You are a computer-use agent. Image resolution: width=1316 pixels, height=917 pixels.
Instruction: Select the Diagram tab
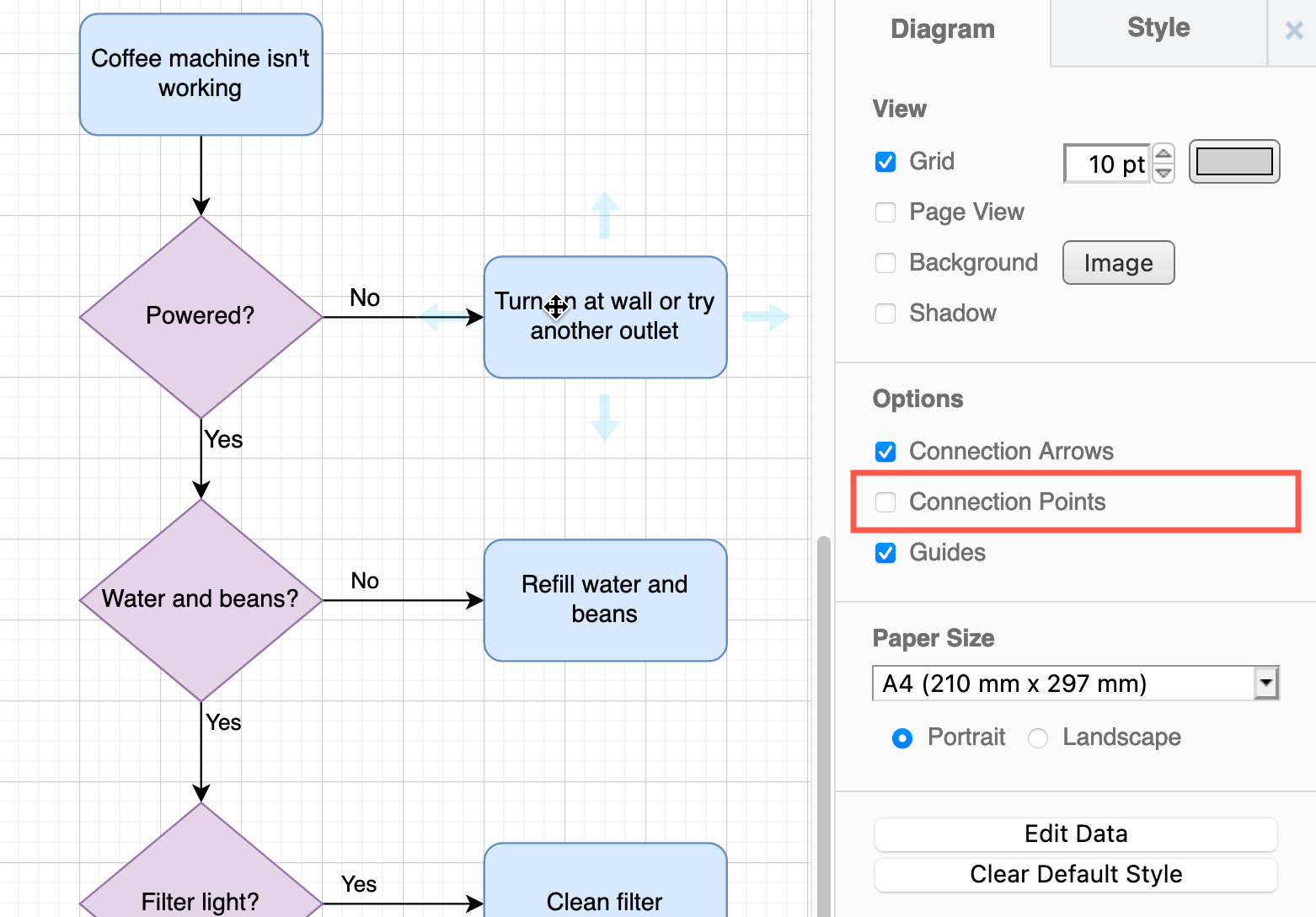[942, 28]
